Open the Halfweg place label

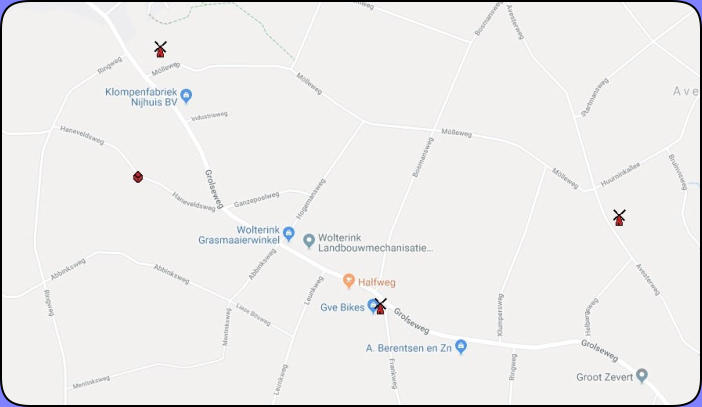coord(377,283)
